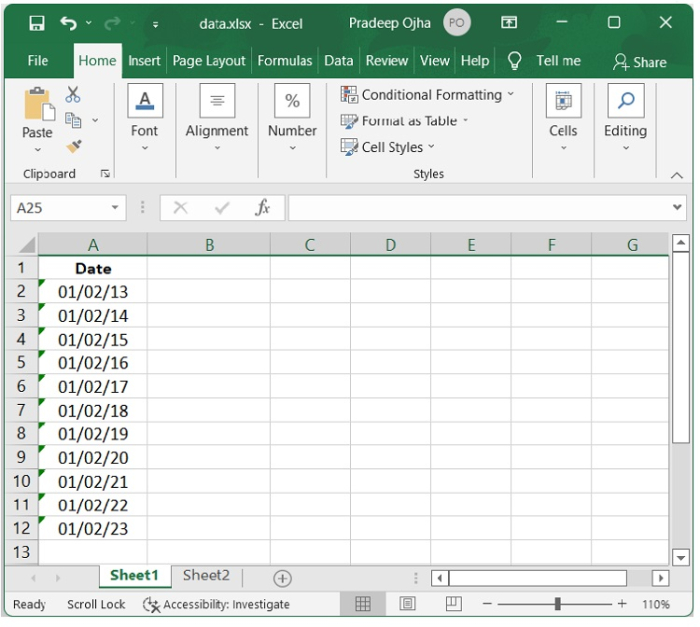Undo the last action

(69, 23)
